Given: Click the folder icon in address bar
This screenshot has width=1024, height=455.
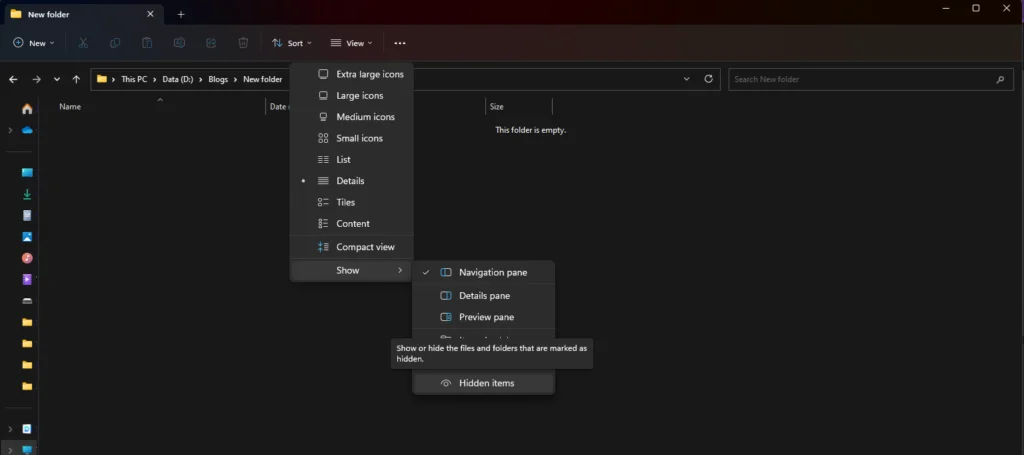Looking at the screenshot, I should 101,79.
